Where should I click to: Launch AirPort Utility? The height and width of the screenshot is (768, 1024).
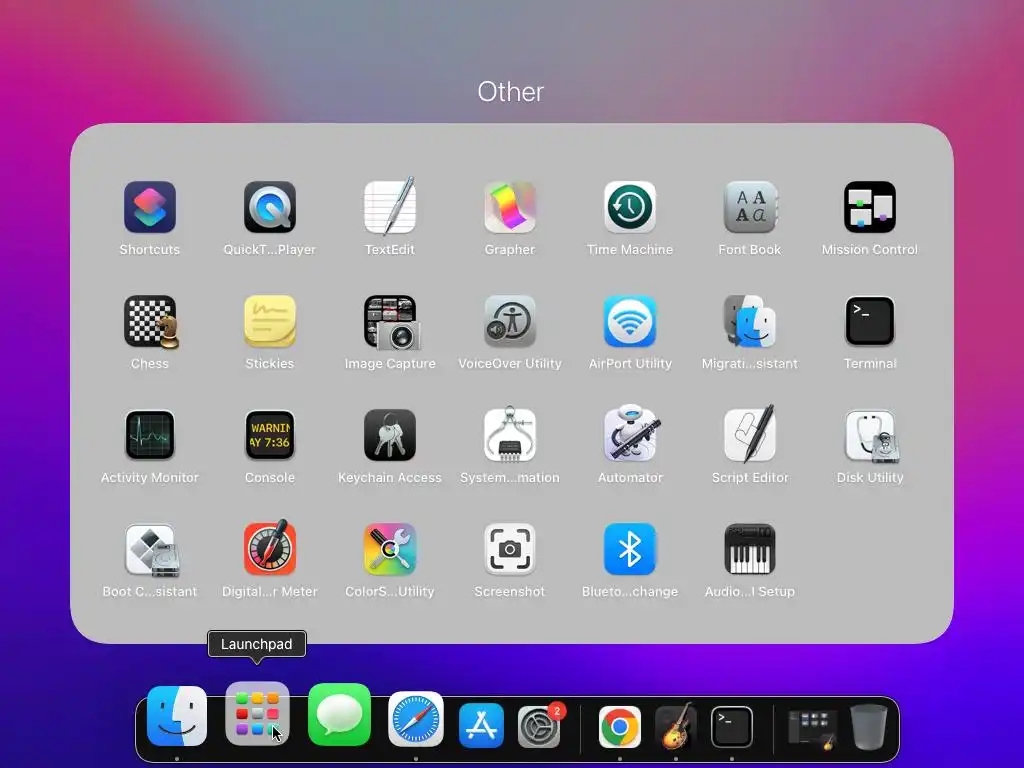coord(630,321)
